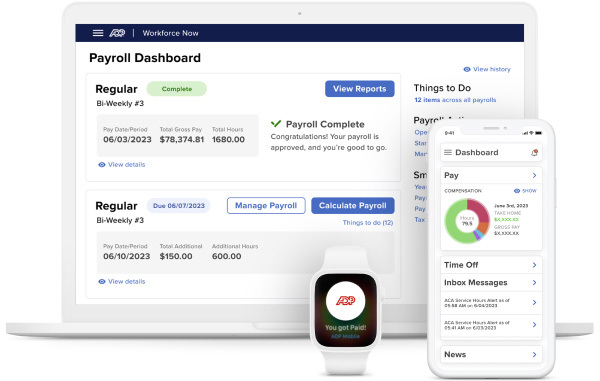Click the Things to Do heading

(x=442, y=88)
